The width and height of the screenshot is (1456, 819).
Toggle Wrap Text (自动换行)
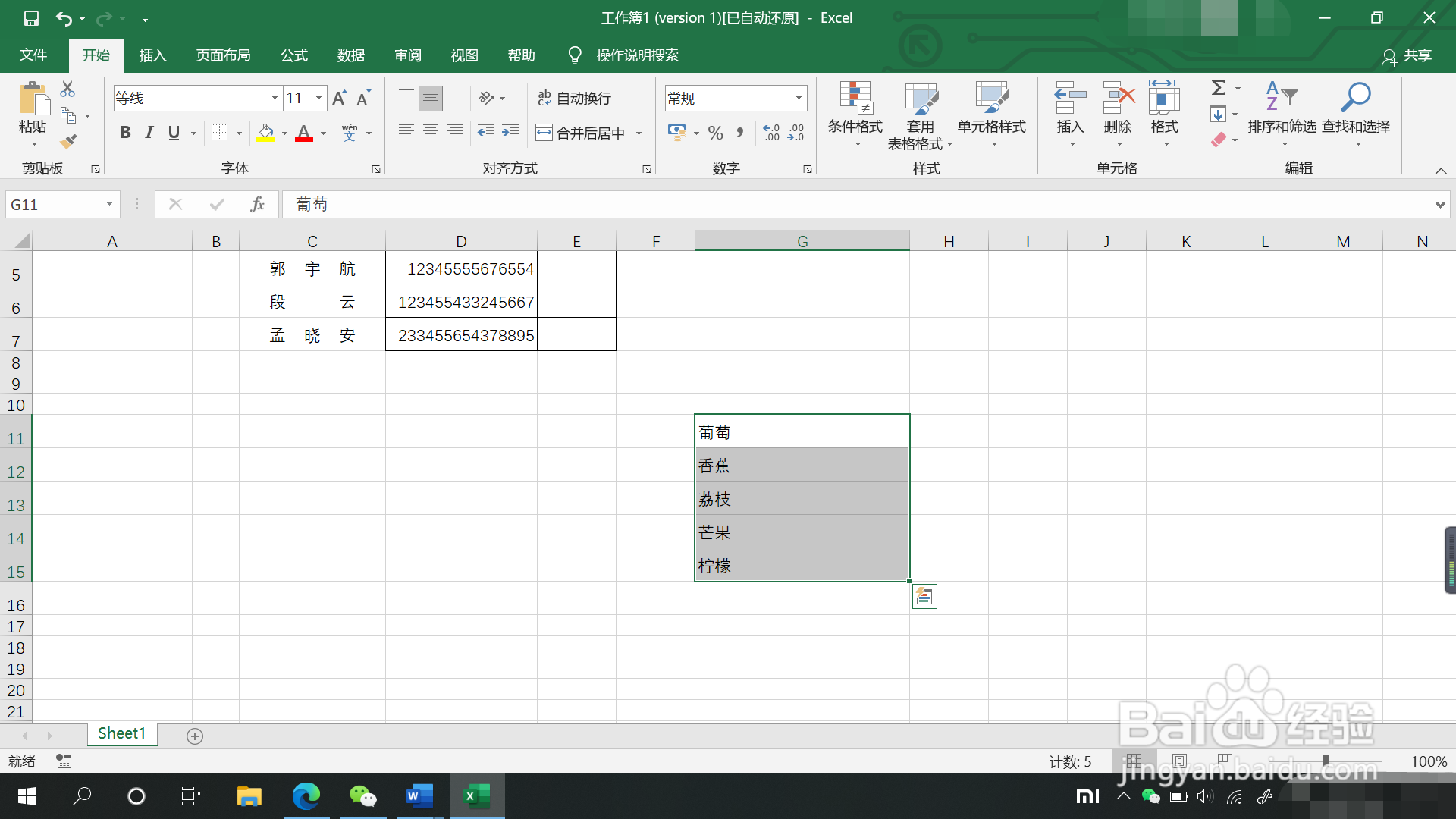[574, 98]
